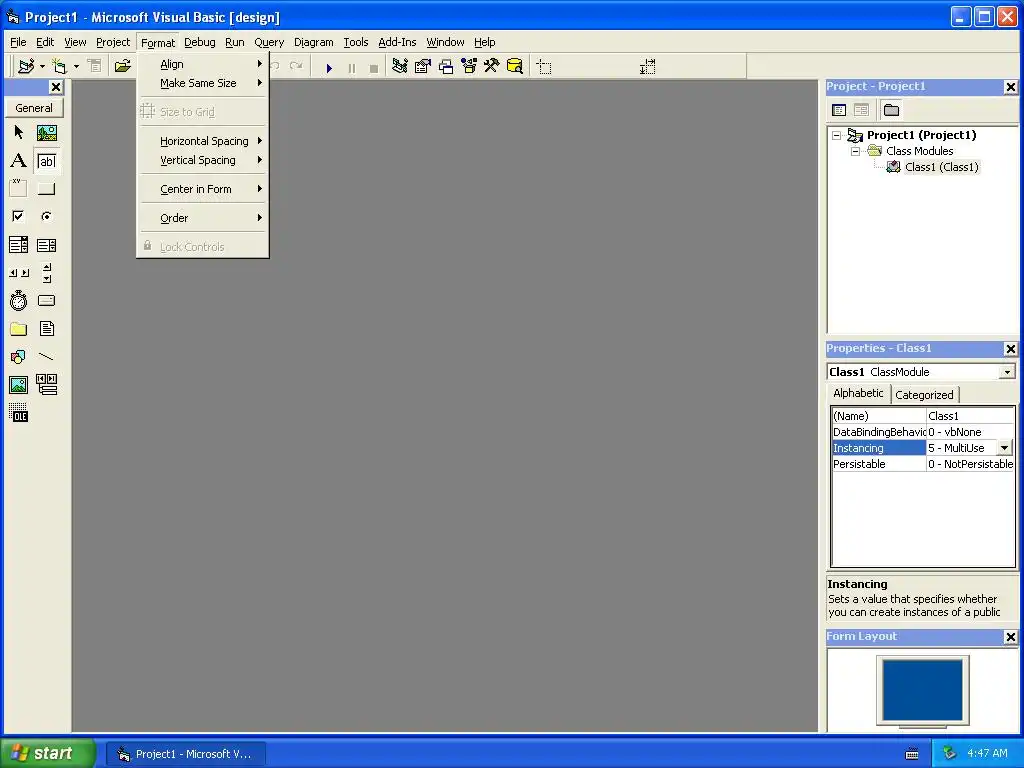Open the Class1 ClassModule object dropdown
The width and height of the screenshot is (1024, 768).
[x=1007, y=372]
